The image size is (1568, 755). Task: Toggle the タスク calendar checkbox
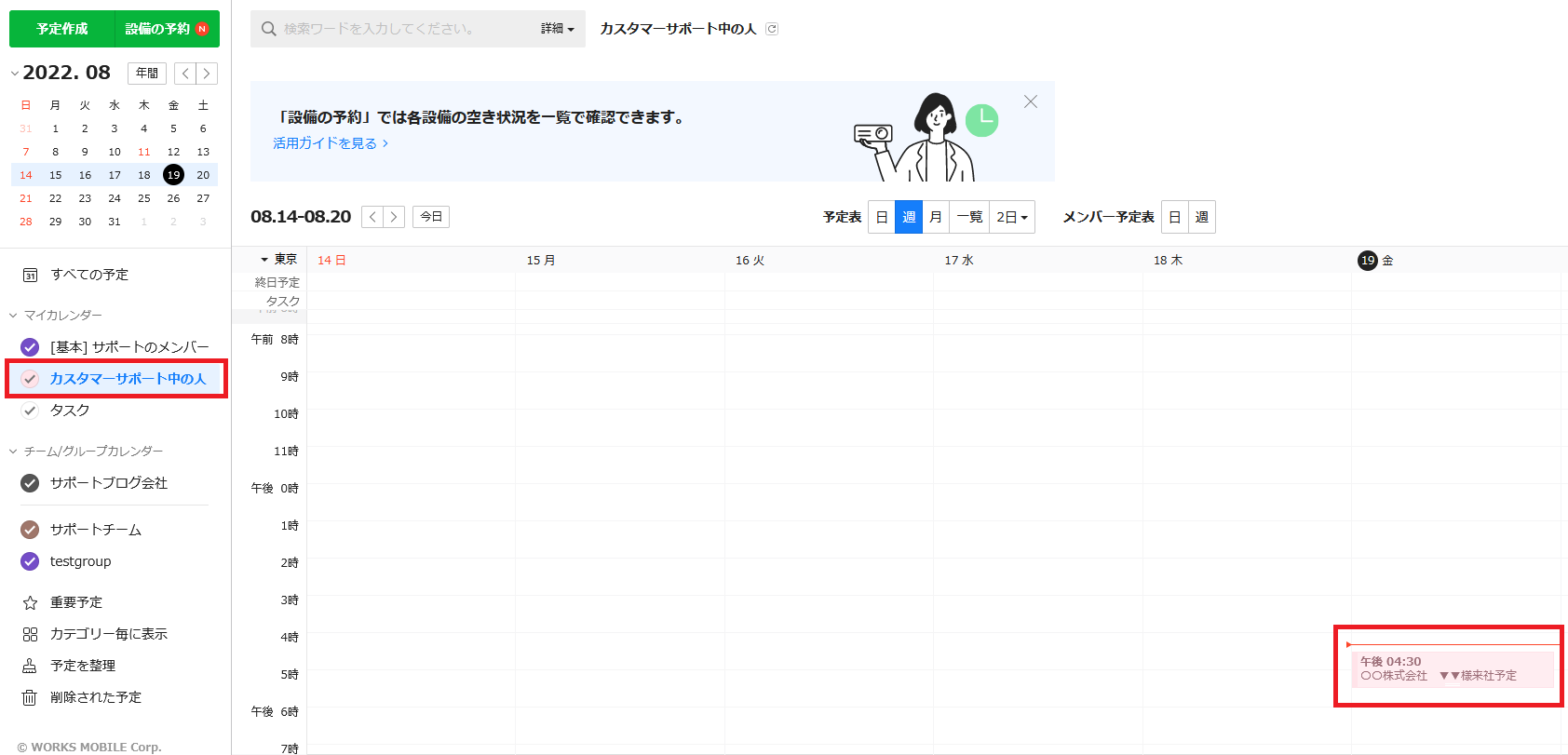point(30,411)
